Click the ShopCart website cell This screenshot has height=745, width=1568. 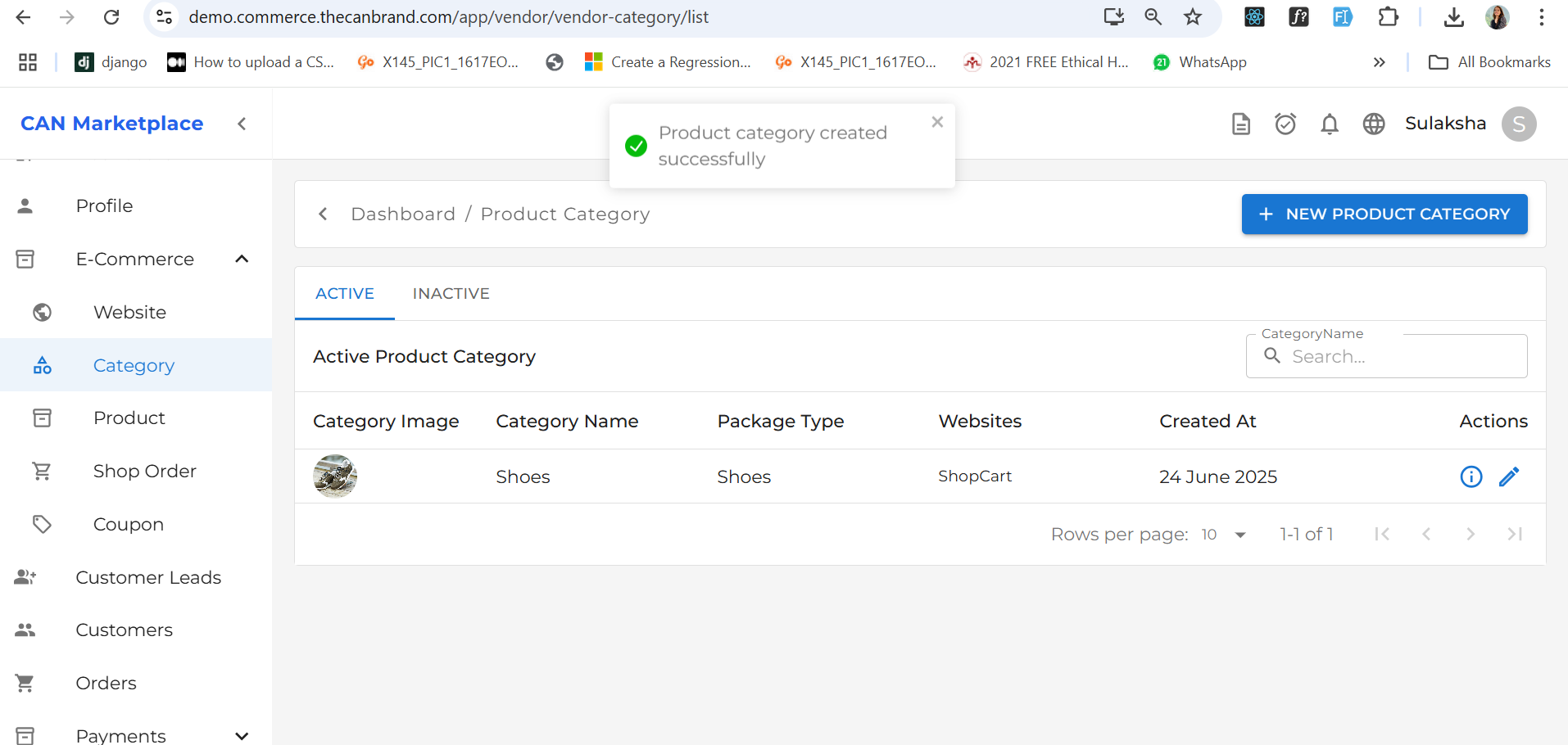coord(975,476)
